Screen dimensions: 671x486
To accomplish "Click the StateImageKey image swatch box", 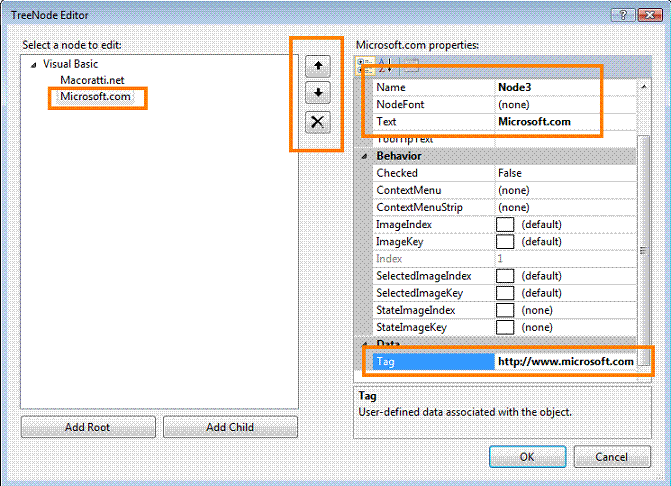I will [x=505, y=327].
